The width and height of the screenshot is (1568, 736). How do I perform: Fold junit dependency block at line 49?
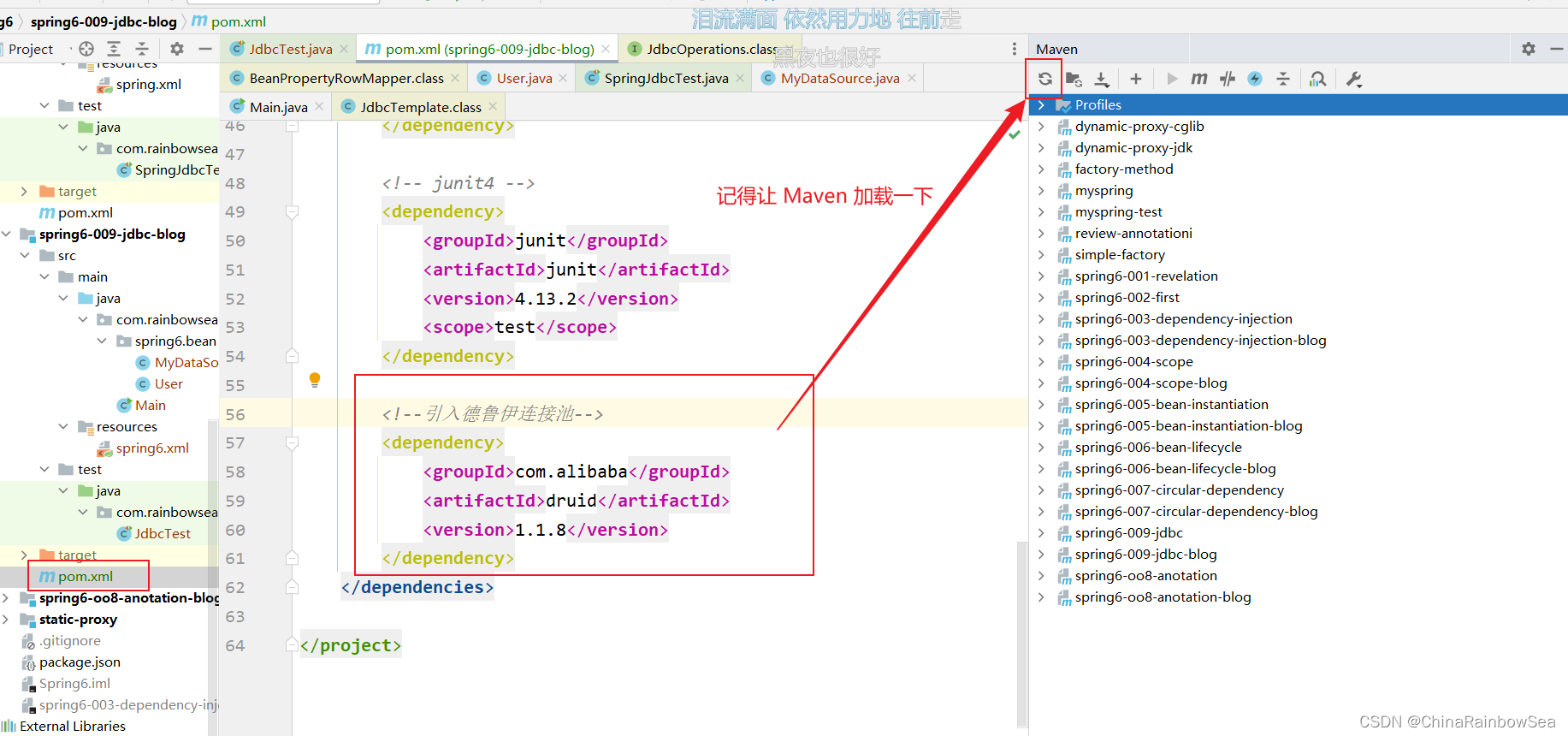[x=292, y=212]
